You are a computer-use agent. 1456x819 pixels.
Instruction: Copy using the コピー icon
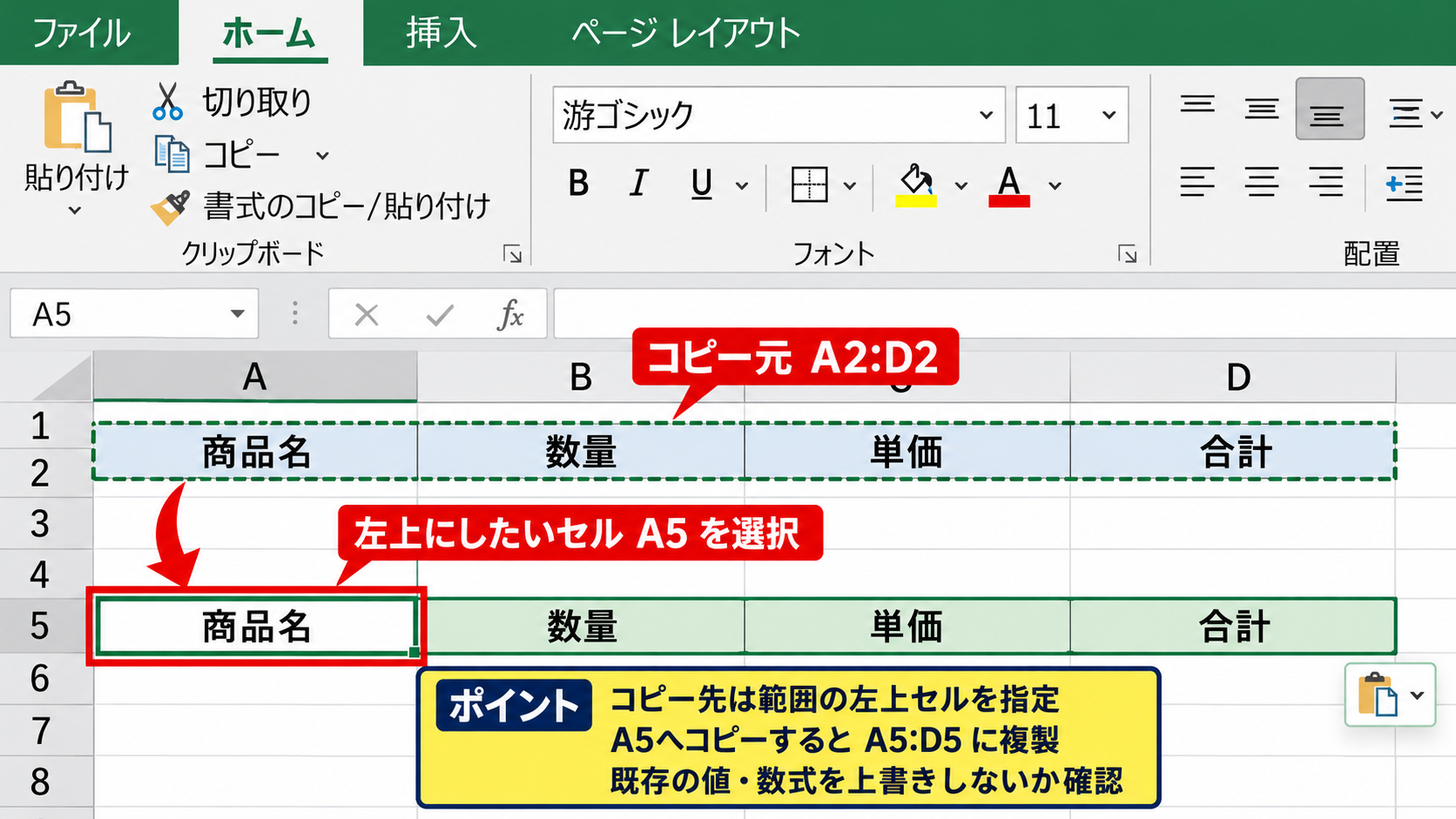[x=172, y=154]
